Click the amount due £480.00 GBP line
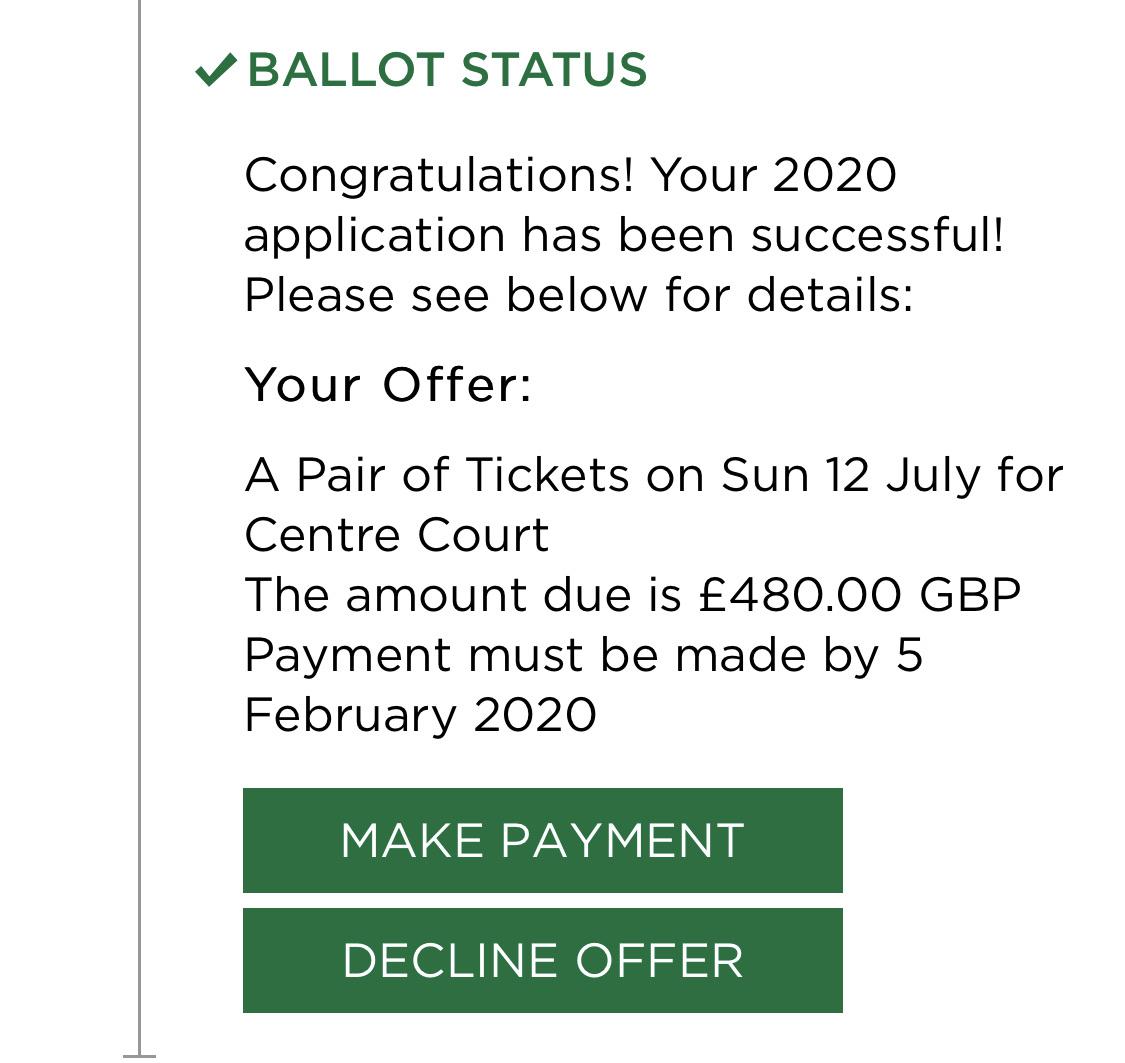This screenshot has width=1125, height=1063. 632,595
